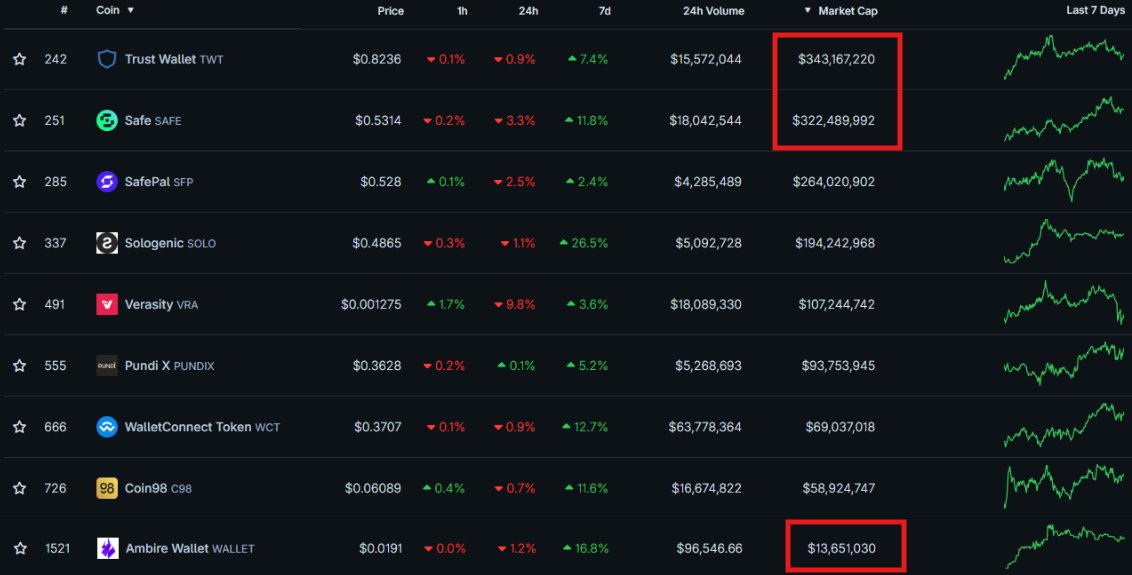Click Safe market cap $322,489,992
The height and width of the screenshot is (575, 1132).
click(833, 121)
